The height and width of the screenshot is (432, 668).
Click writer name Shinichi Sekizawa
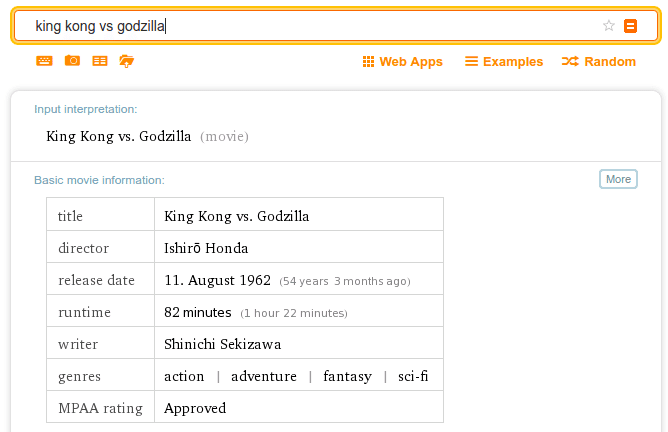pyautogui.click(x=222, y=344)
